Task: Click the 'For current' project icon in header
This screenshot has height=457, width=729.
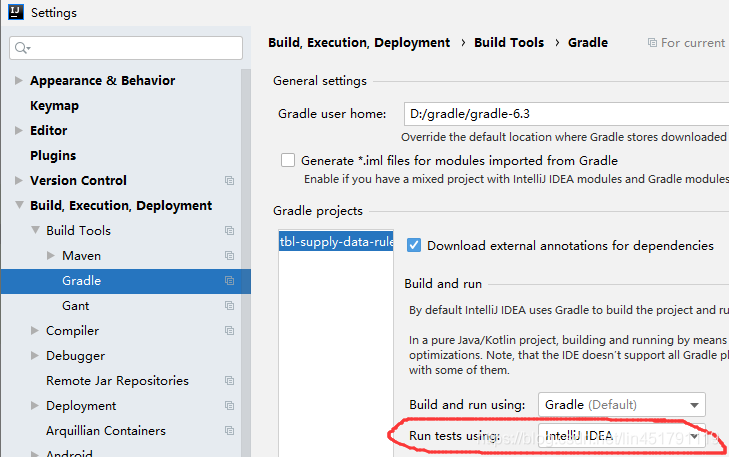Action: (652, 43)
